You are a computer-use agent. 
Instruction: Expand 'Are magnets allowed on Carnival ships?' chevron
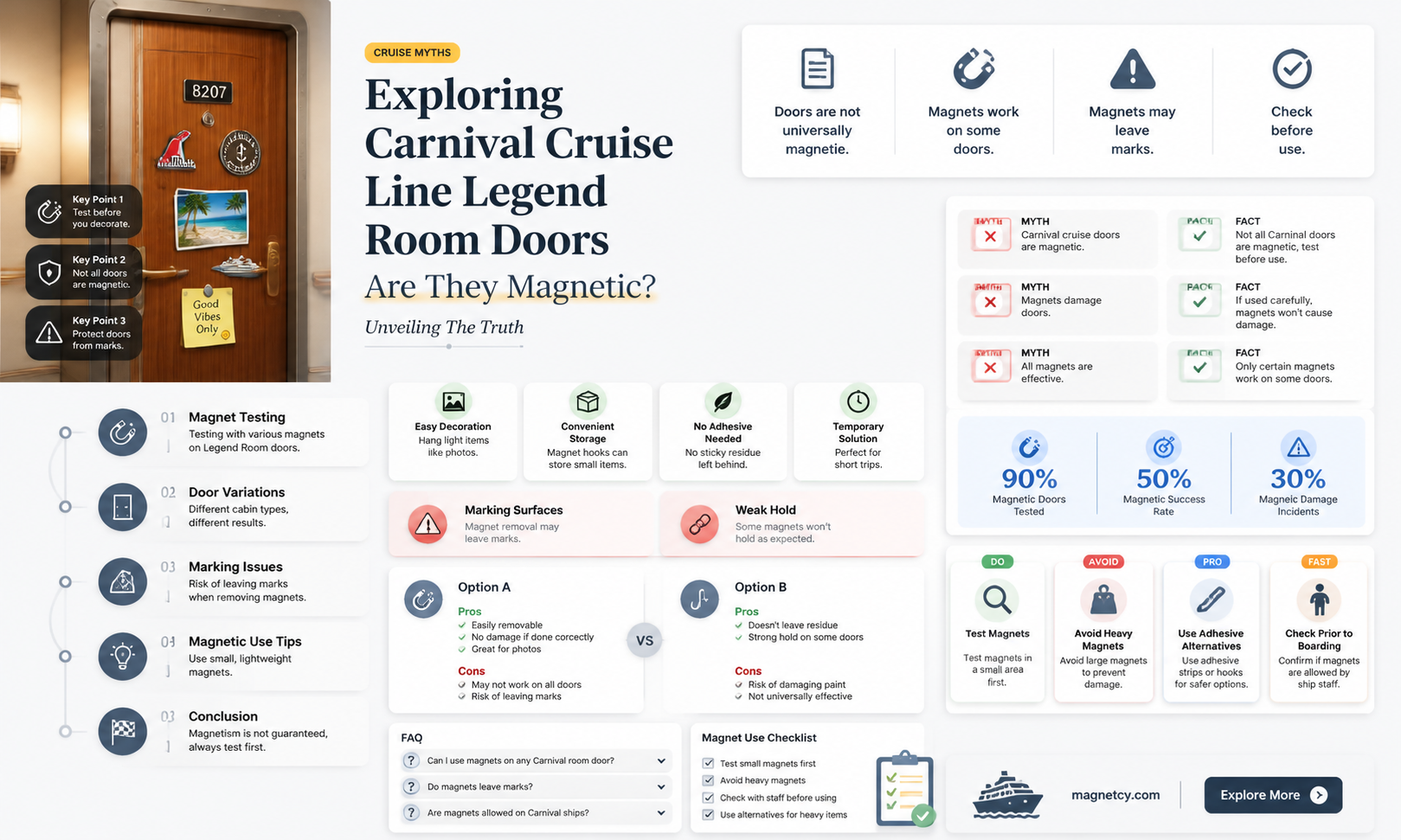tap(661, 813)
